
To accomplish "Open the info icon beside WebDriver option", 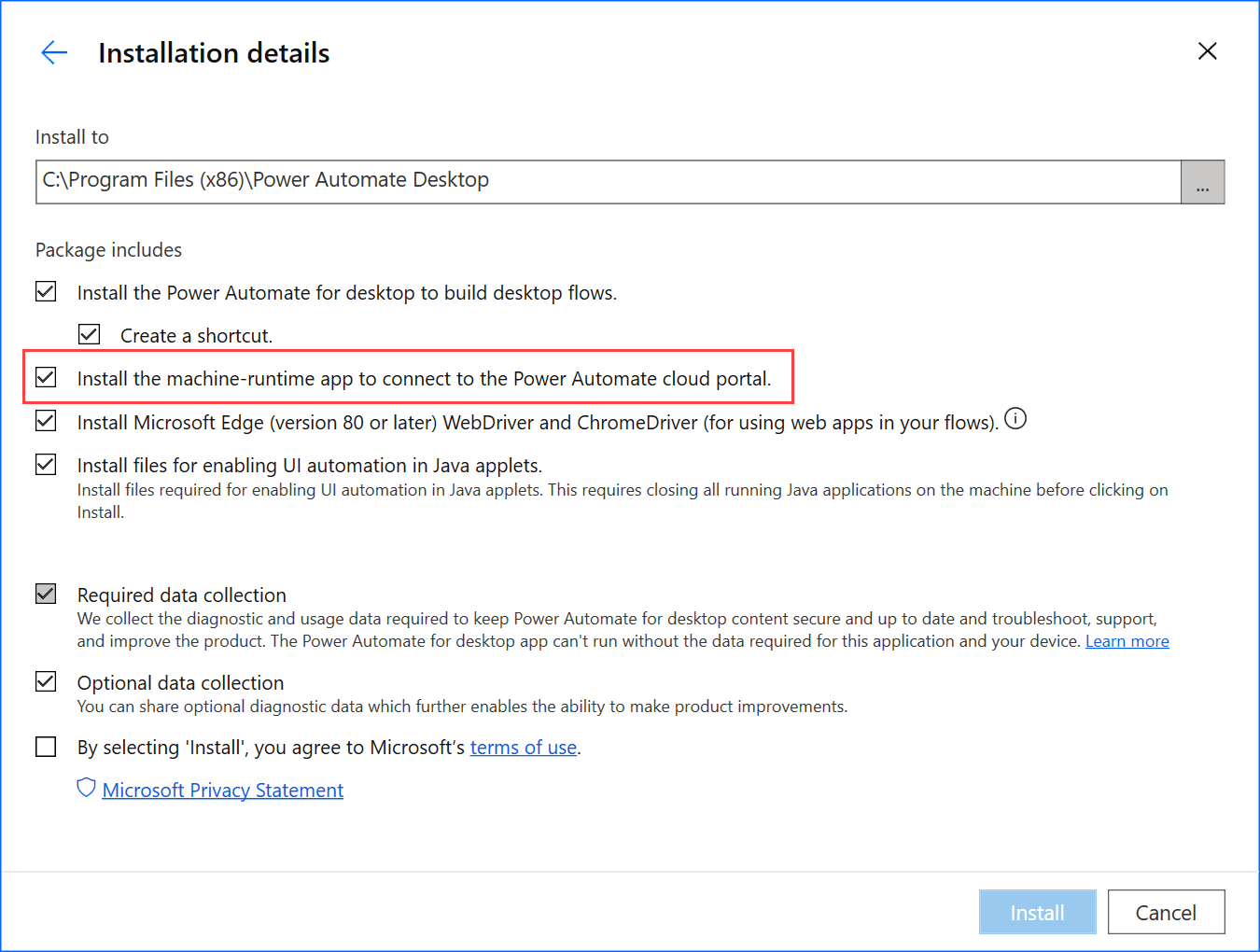I will point(1015,419).
